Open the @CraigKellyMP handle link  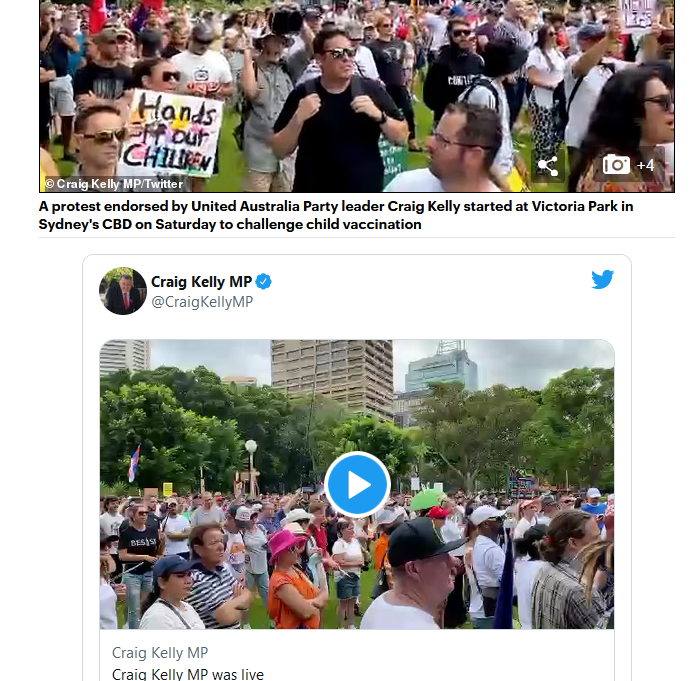[202, 302]
